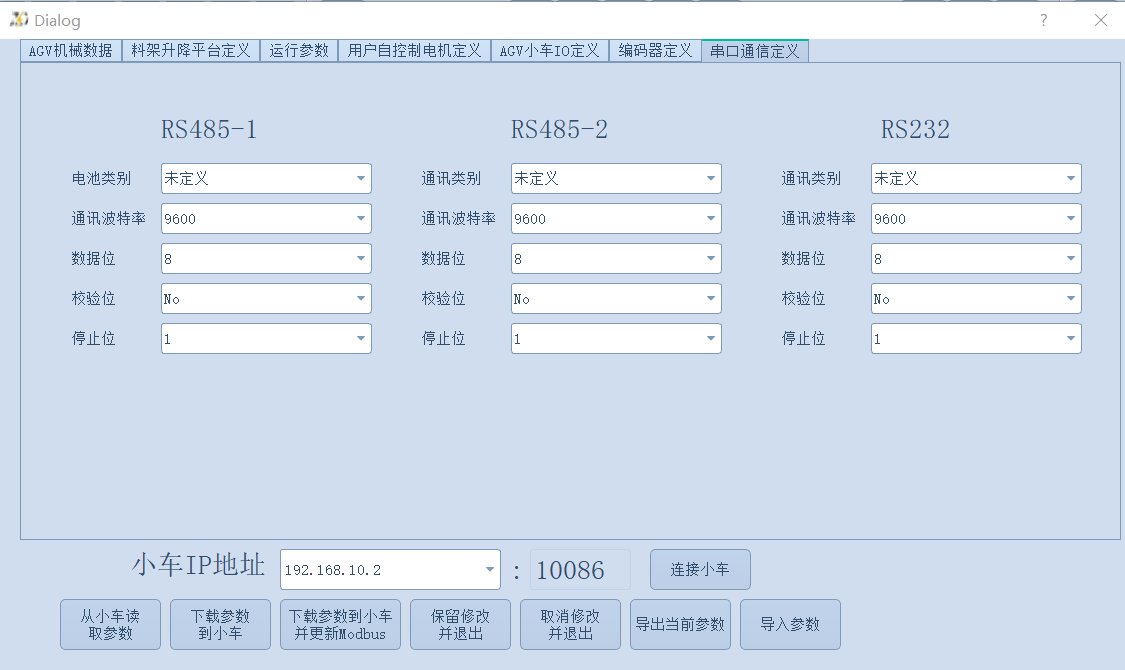Click the Dialog app icon in title bar
The image size is (1125, 670).
click(x=19, y=19)
